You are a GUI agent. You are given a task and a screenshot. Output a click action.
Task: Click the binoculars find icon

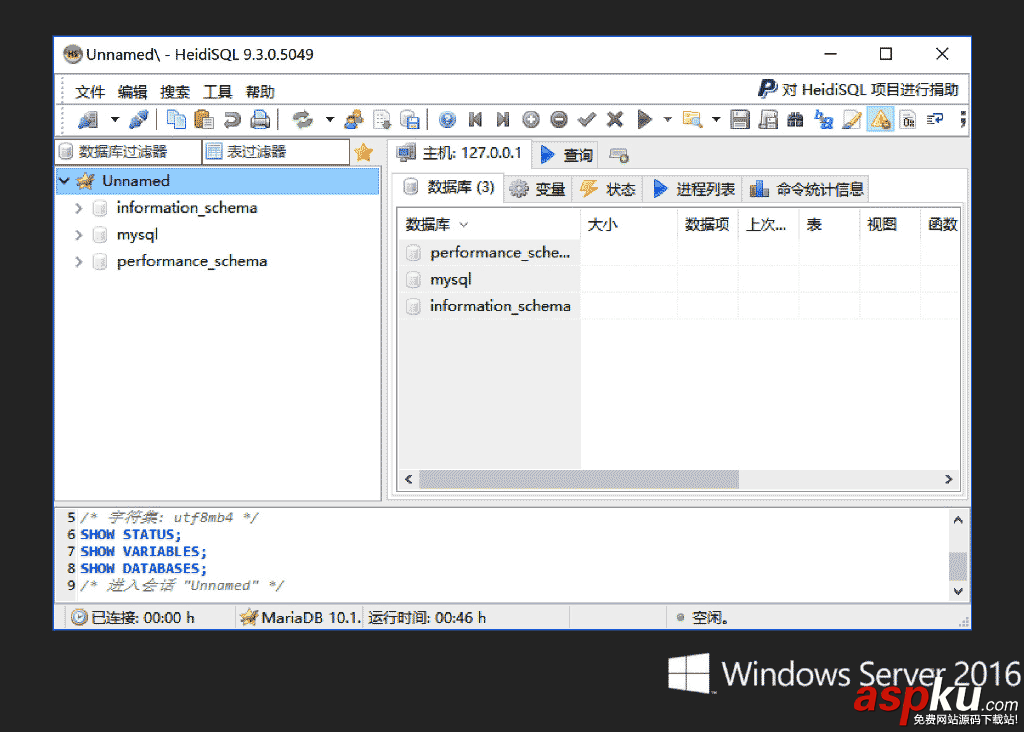[795, 119]
